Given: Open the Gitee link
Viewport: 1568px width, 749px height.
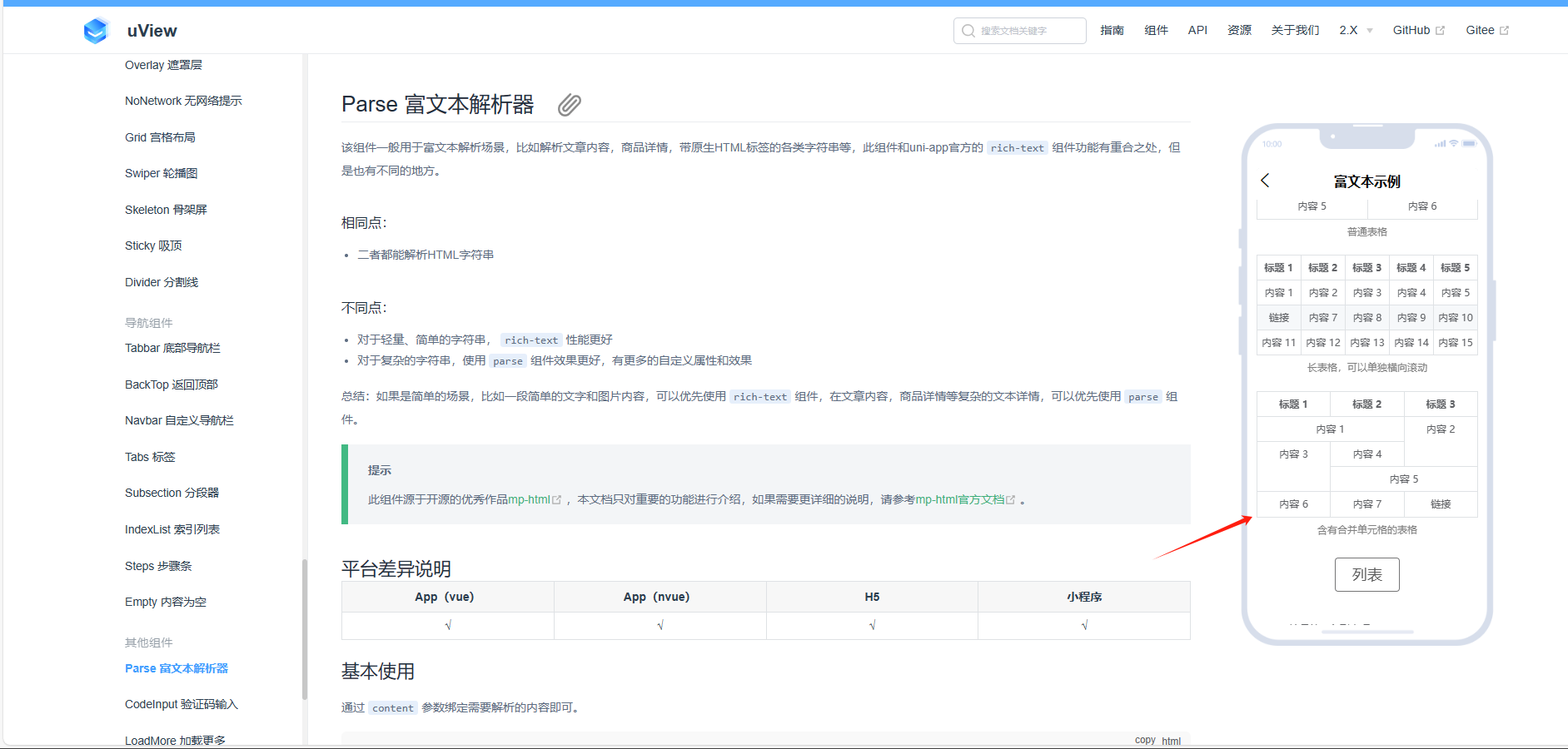Looking at the screenshot, I should (1480, 31).
